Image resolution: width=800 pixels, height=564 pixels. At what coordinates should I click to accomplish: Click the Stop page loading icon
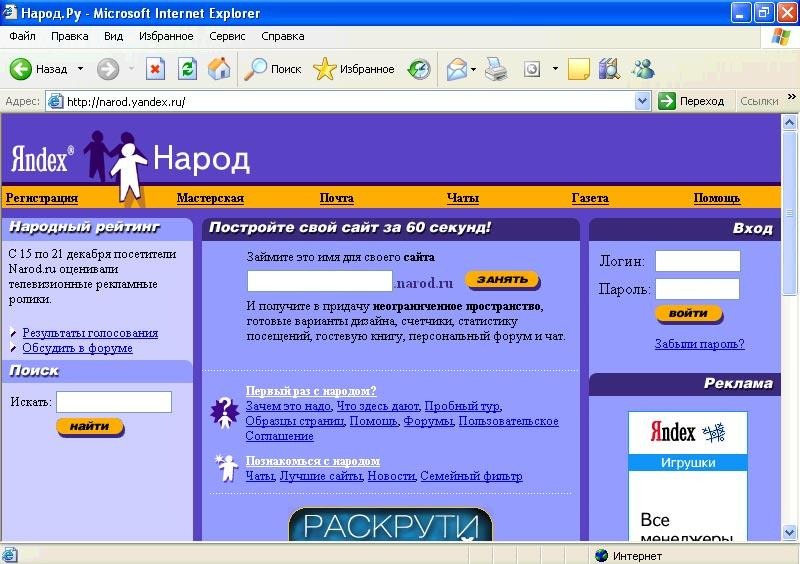pos(155,68)
